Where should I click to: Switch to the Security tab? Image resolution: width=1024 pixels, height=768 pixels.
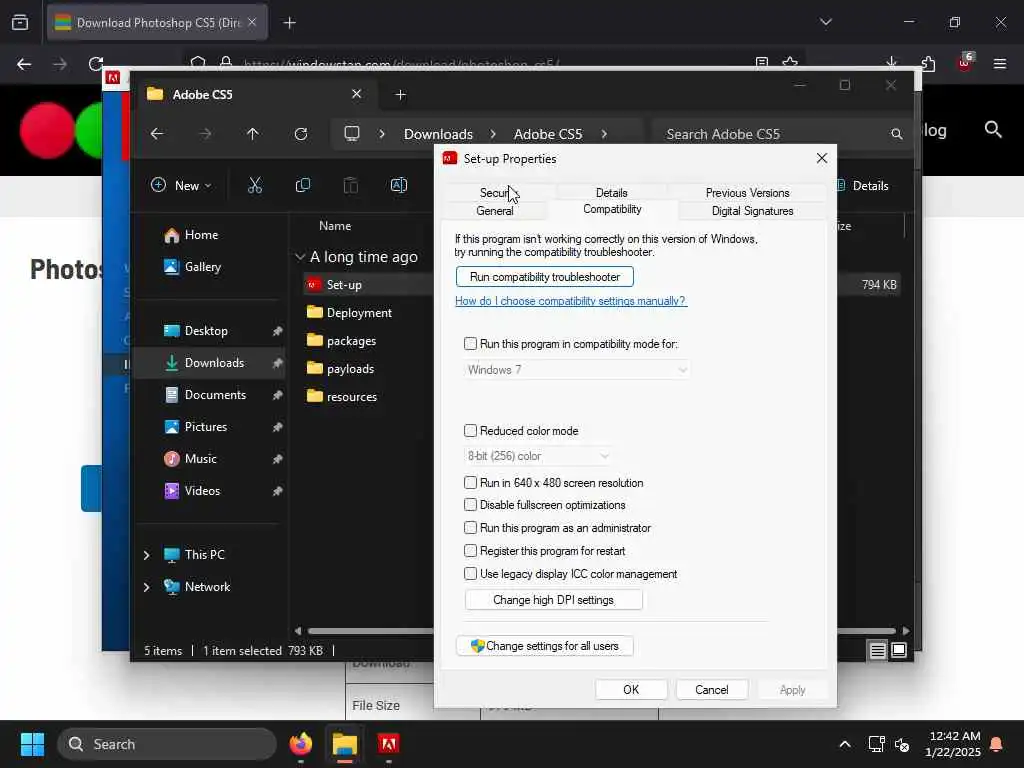[x=500, y=193]
